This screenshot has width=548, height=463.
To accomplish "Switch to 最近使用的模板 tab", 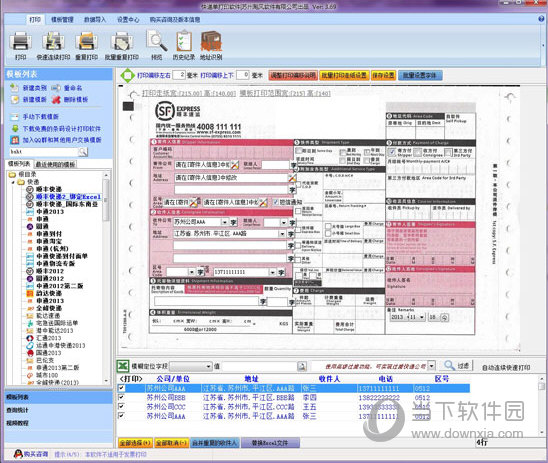I will 55,164.
